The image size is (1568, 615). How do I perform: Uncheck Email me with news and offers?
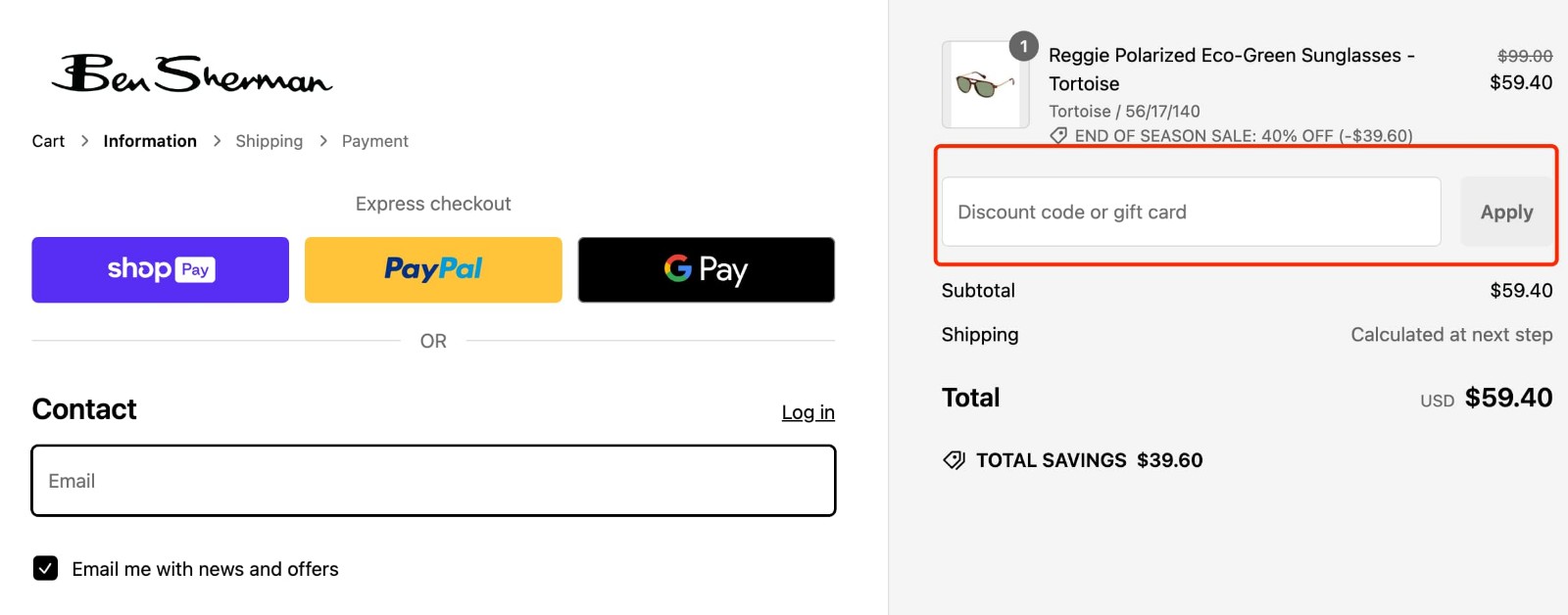(45, 568)
